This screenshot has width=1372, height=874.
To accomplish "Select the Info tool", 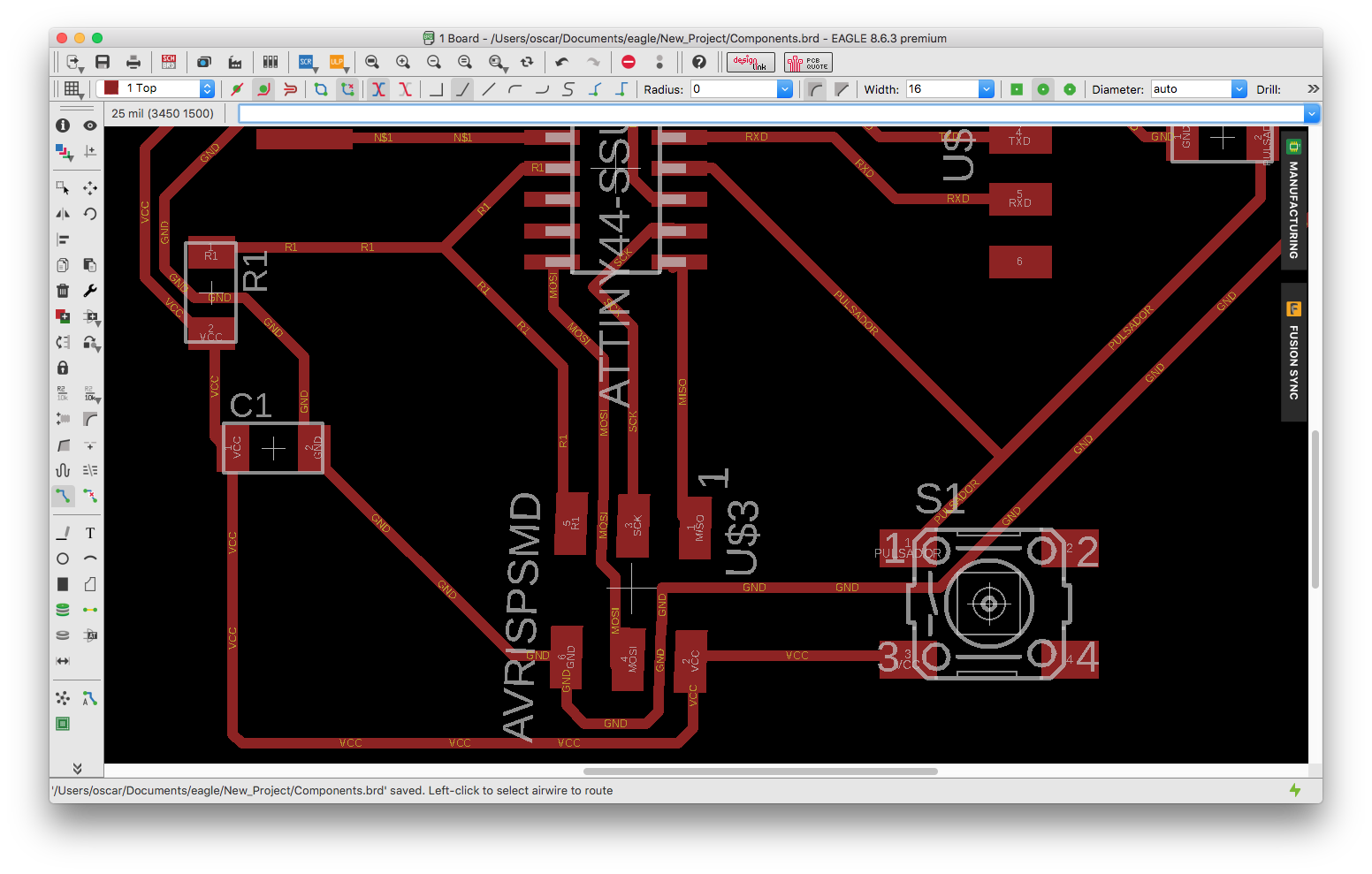I will 63,125.
